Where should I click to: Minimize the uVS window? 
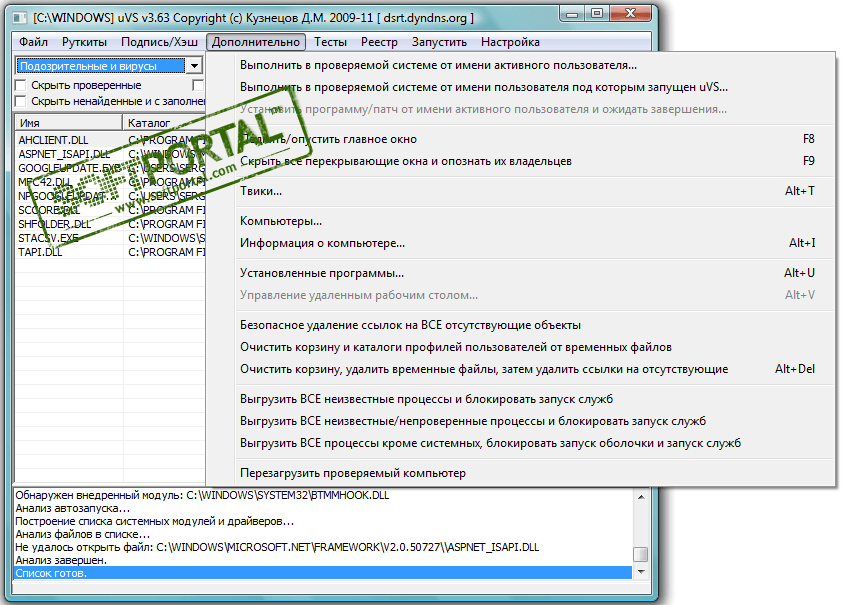tap(572, 14)
